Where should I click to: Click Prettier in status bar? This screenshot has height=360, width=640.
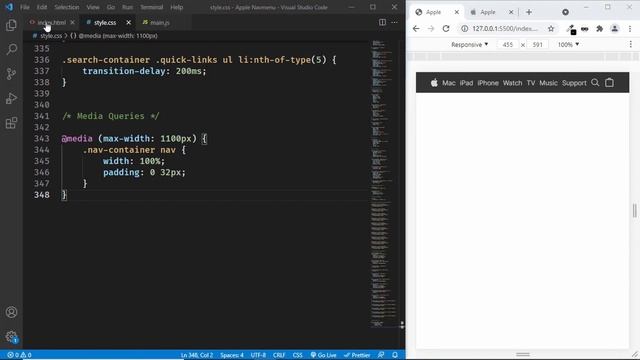click(x=357, y=355)
